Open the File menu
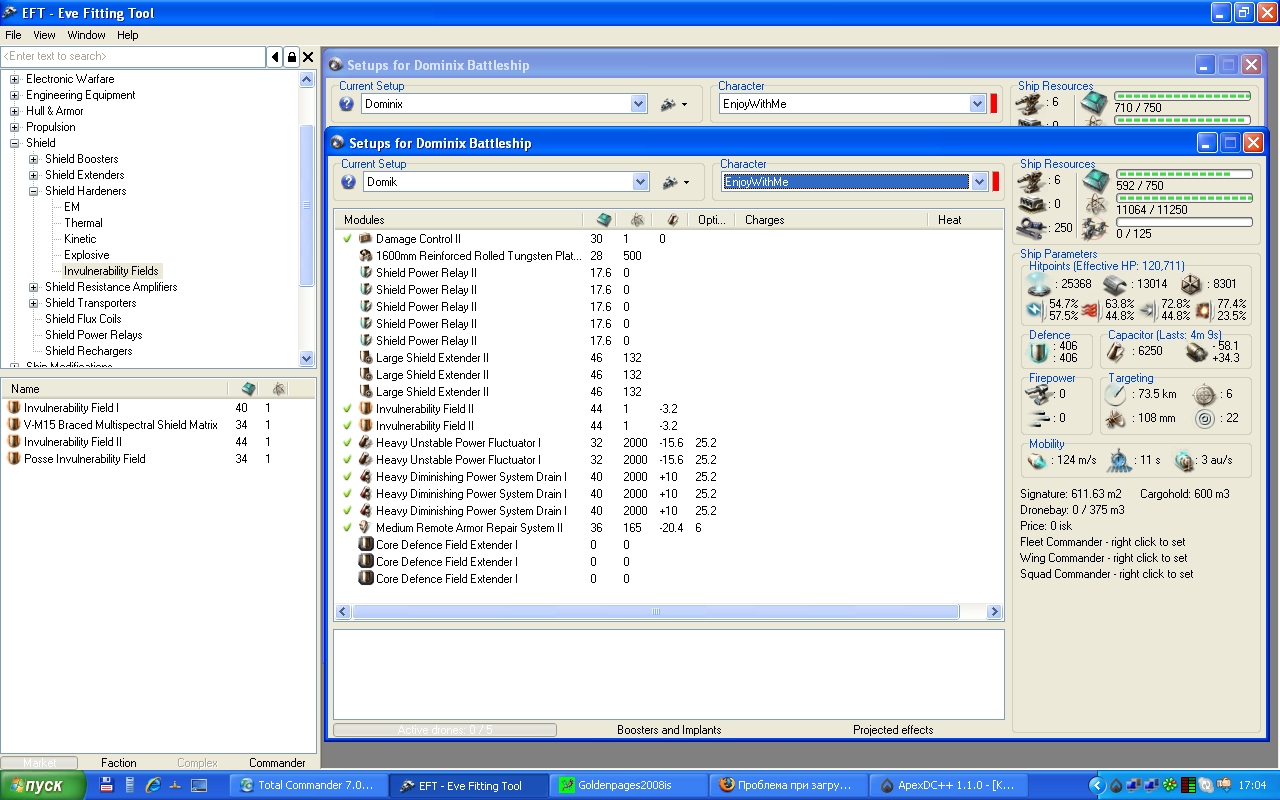 (x=13, y=35)
